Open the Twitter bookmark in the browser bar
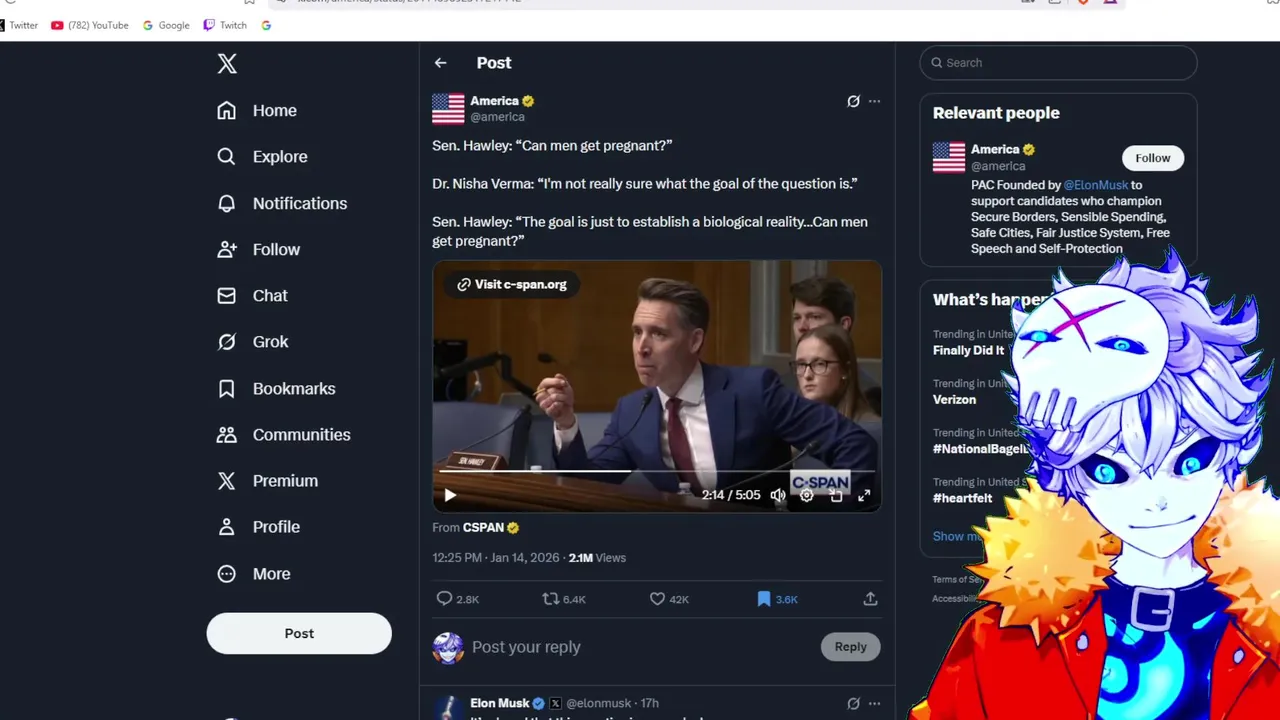 19,25
